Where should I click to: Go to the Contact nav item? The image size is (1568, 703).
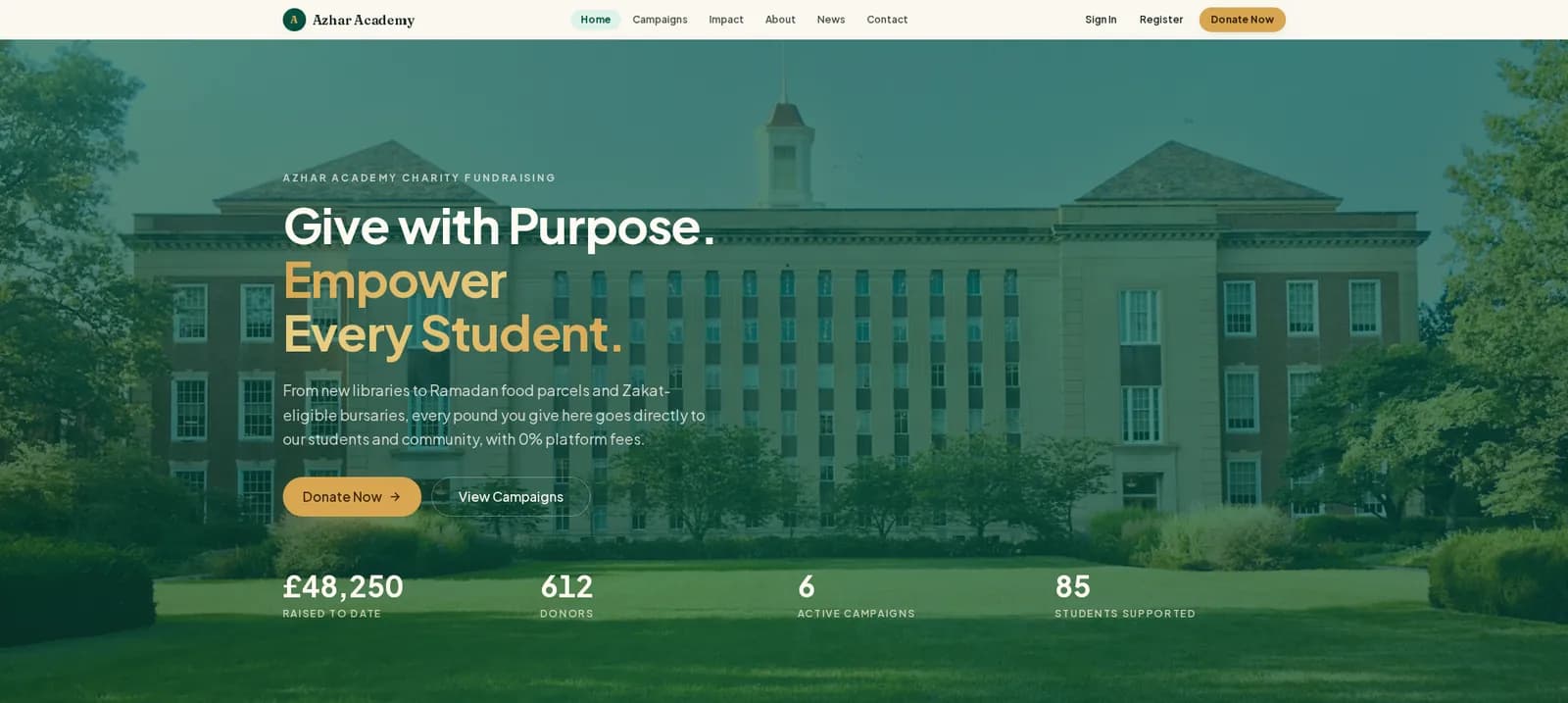pyautogui.click(x=887, y=20)
